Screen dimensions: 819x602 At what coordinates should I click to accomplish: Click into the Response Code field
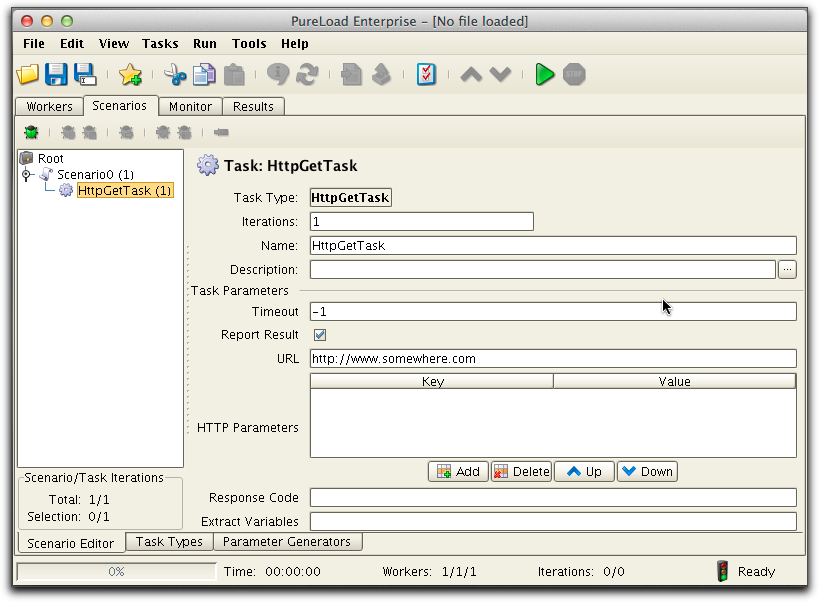553,498
